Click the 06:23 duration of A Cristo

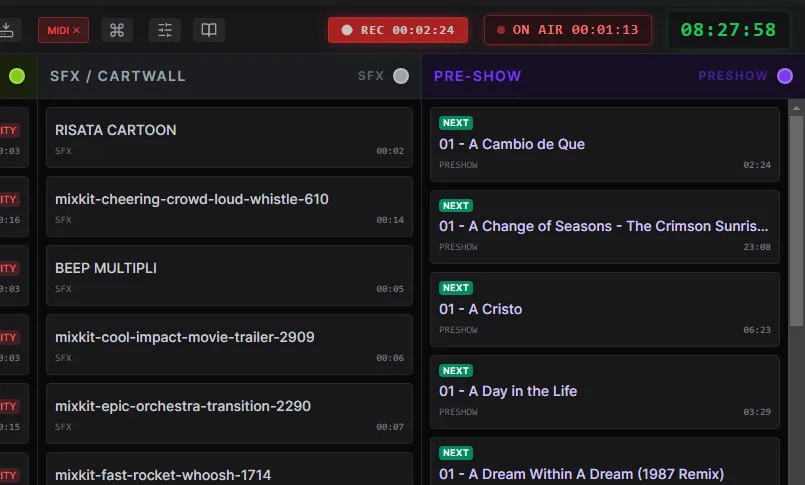point(757,329)
